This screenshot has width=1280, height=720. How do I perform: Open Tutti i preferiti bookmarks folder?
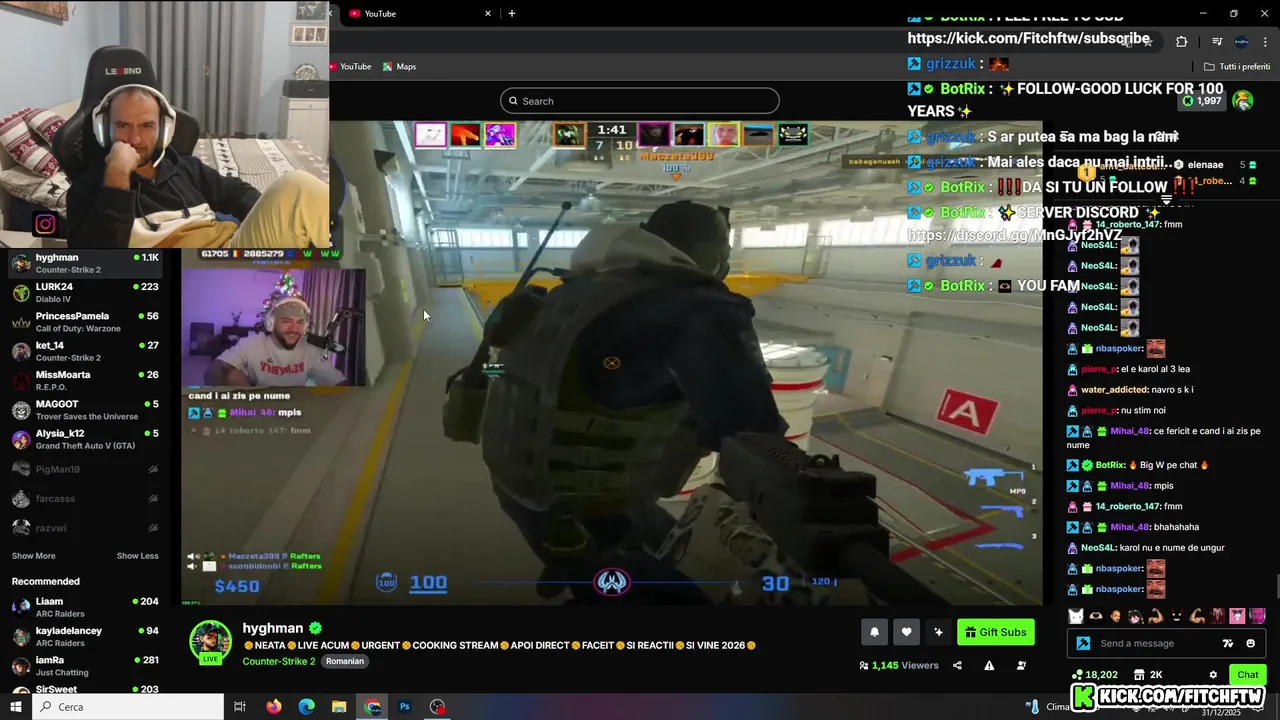pos(1236,67)
